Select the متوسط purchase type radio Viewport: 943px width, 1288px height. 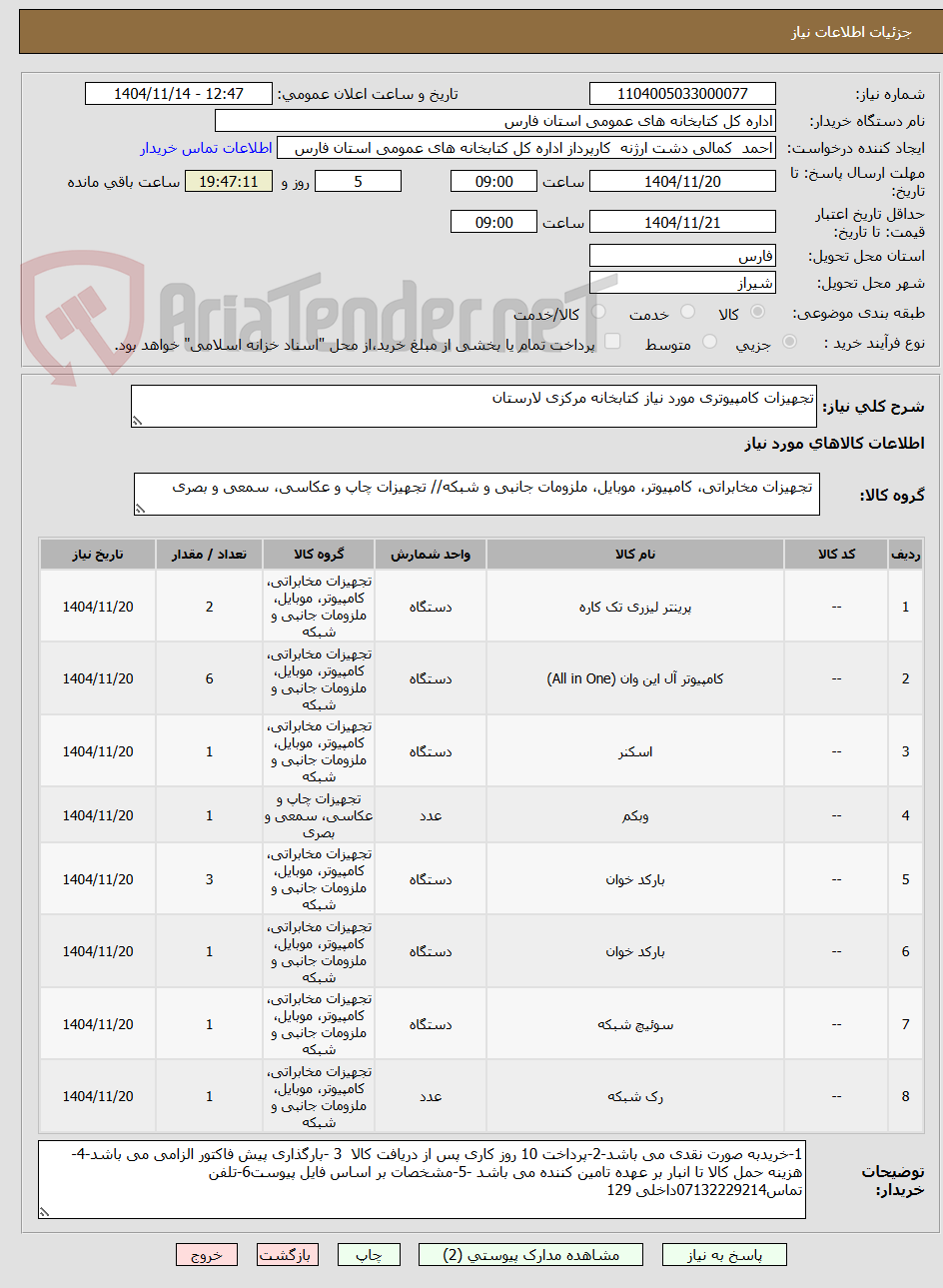tap(709, 343)
